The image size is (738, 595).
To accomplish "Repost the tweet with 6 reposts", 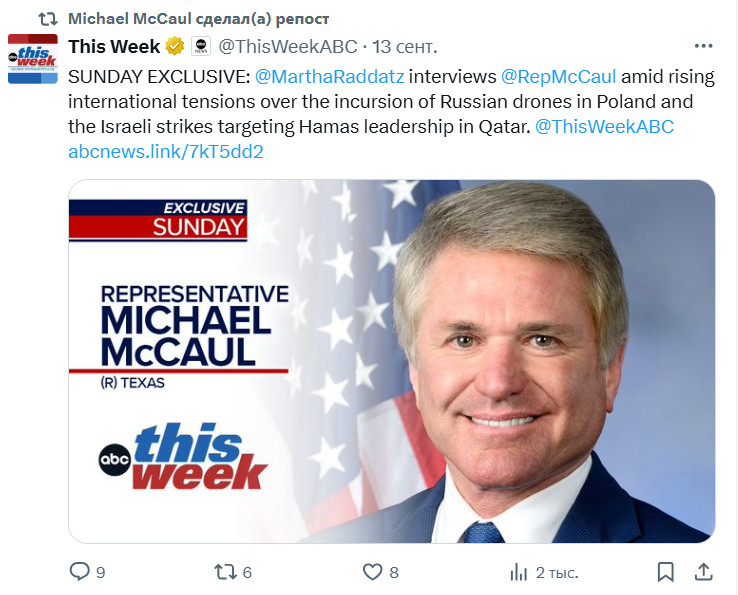I will pos(226,571).
